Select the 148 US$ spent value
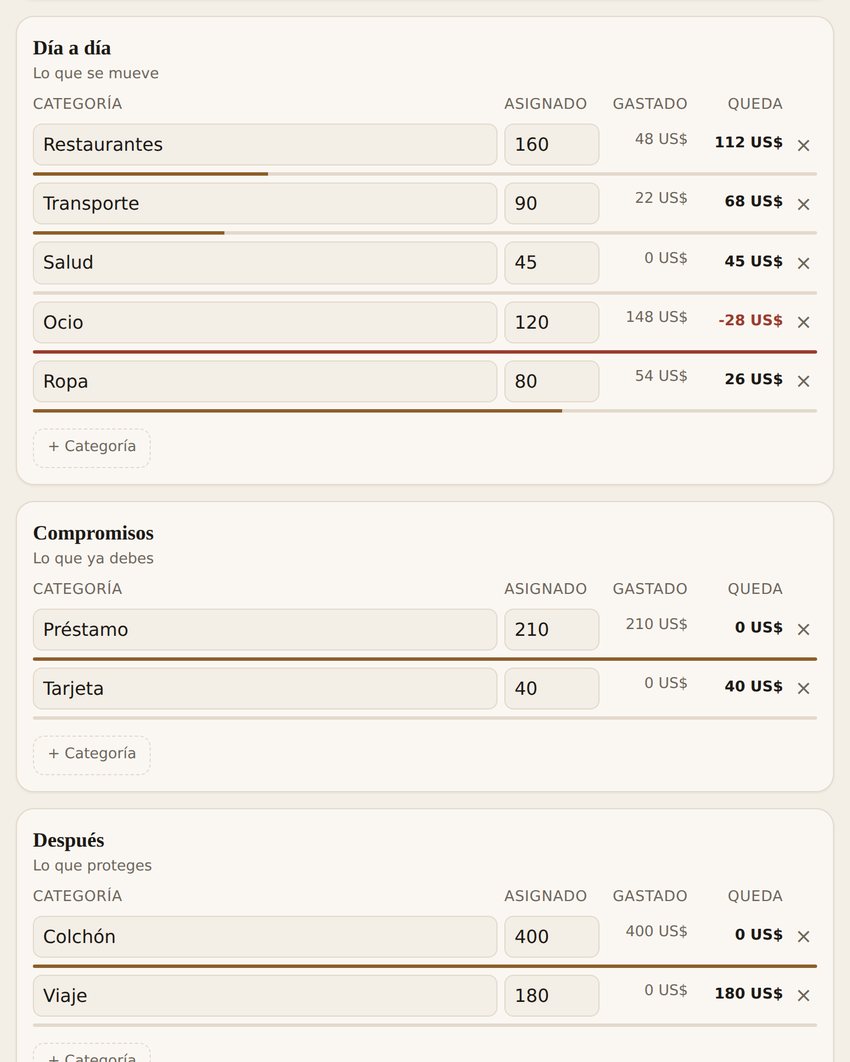850x1062 pixels. tap(656, 316)
